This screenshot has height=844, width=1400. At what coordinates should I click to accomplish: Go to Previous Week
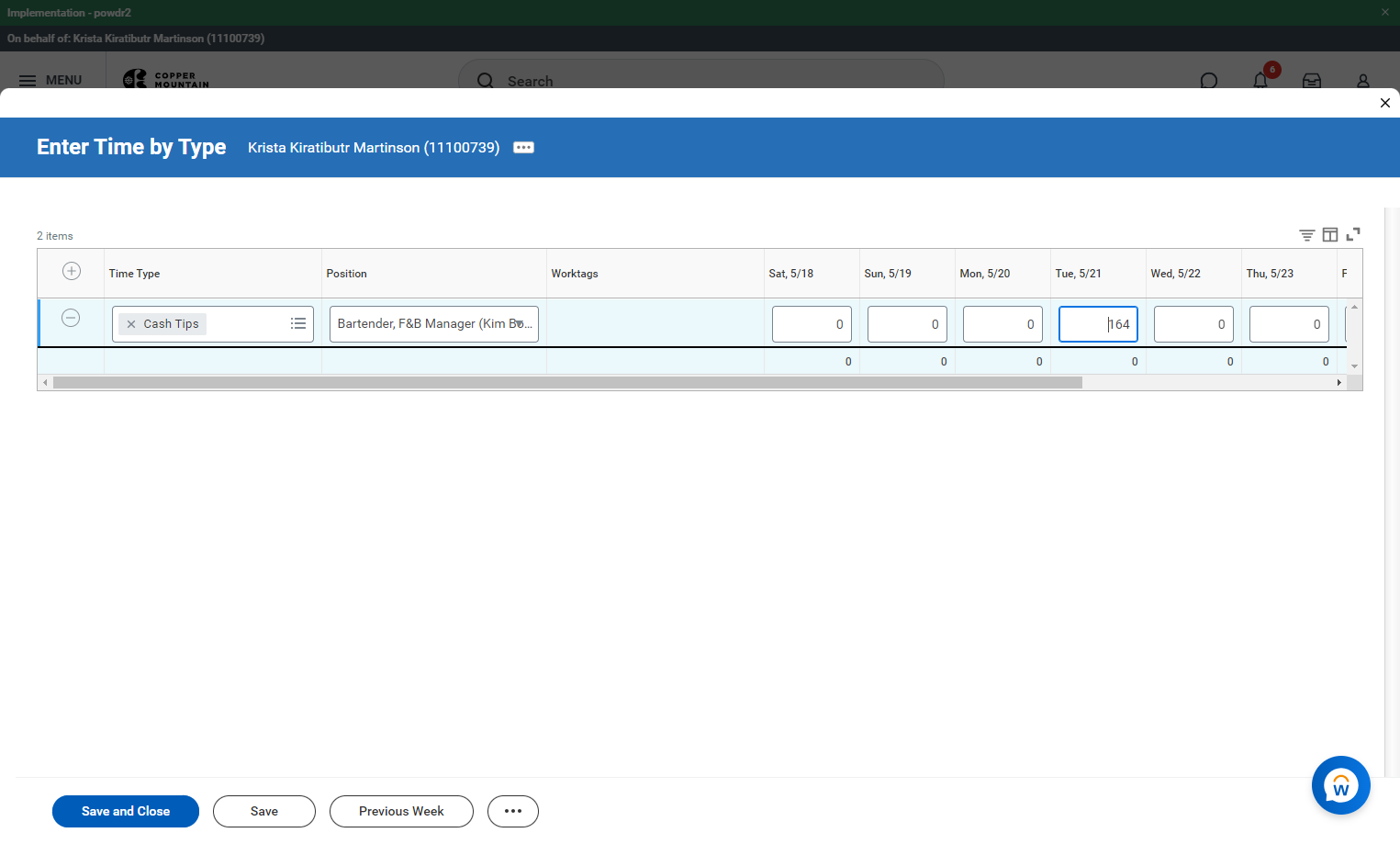401,811
